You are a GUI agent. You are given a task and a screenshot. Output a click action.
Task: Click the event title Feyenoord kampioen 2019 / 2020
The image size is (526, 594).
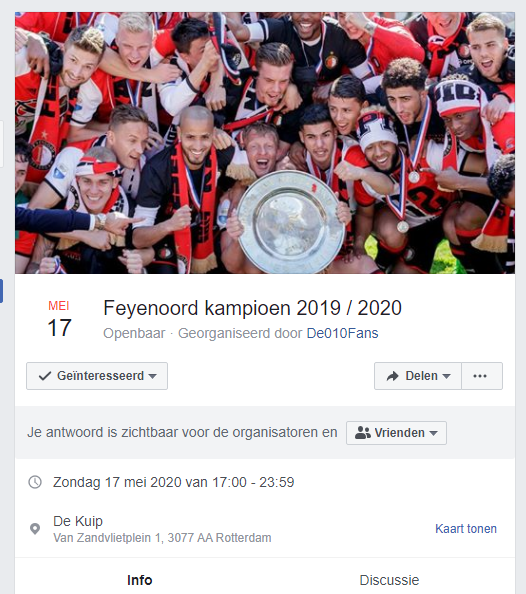click(x=252, y=308)
